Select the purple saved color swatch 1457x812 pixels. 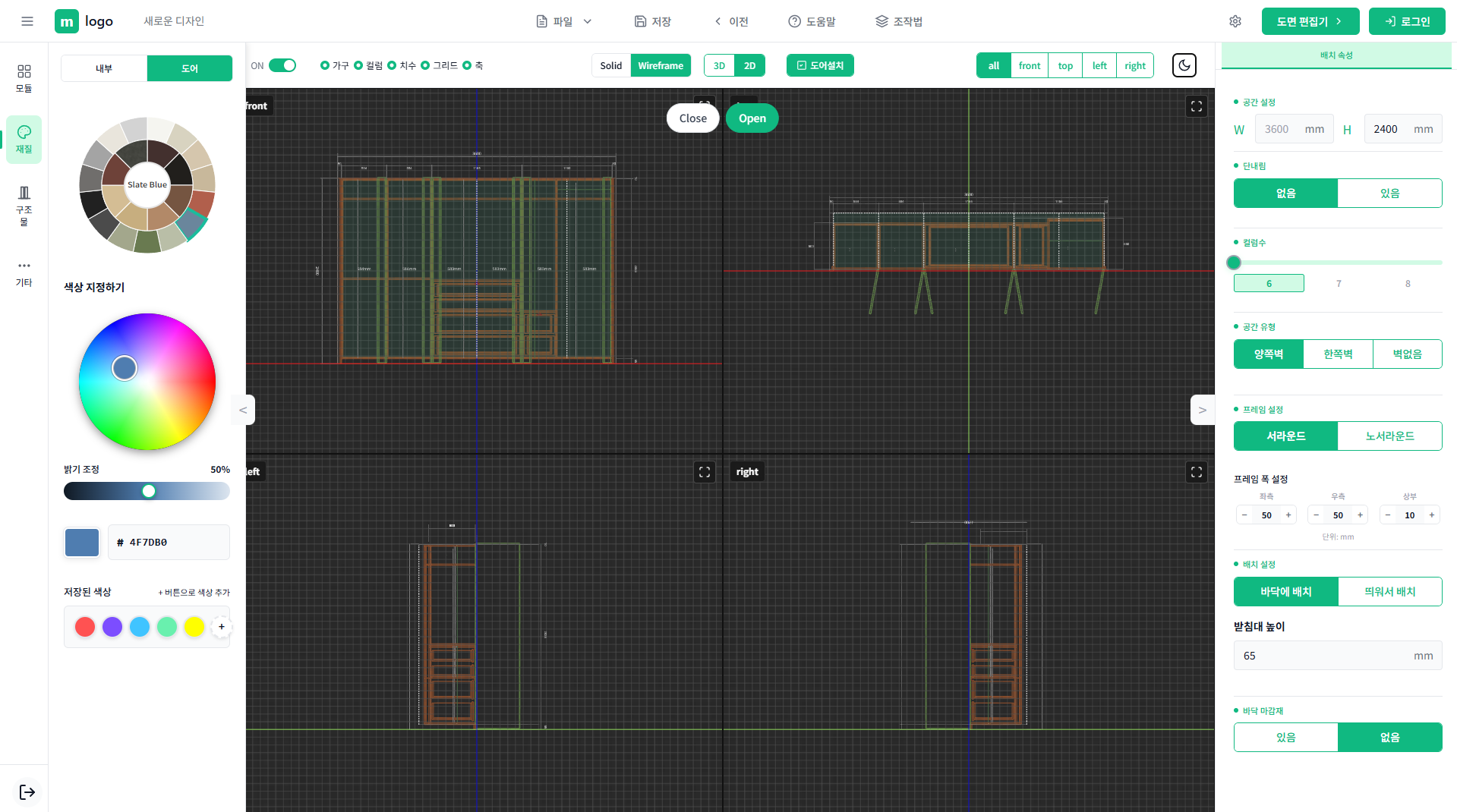[112, 627]
